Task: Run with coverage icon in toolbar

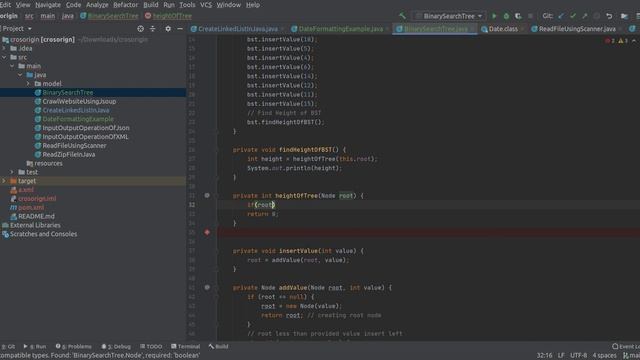Action: coord(518,16)
